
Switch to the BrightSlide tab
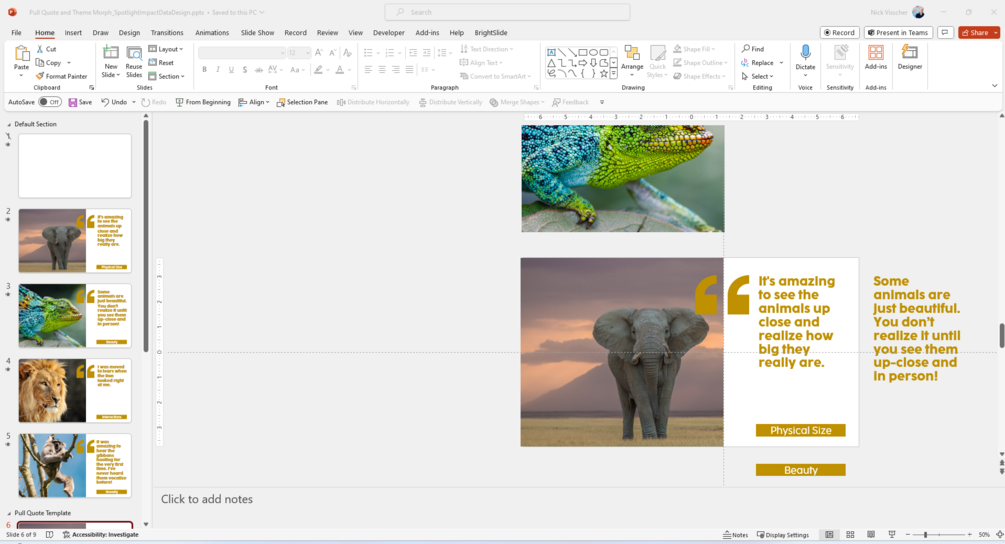(491, 33)
